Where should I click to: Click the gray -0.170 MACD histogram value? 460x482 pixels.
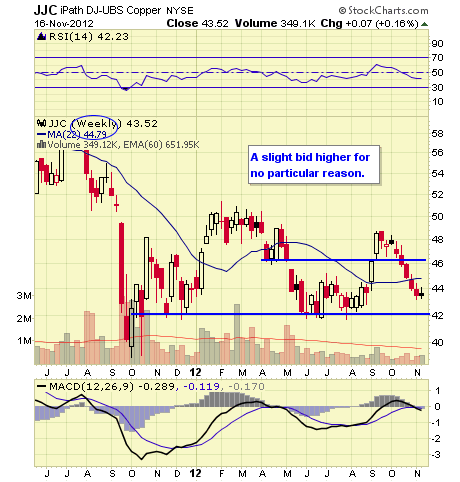[x=247, y=387]
